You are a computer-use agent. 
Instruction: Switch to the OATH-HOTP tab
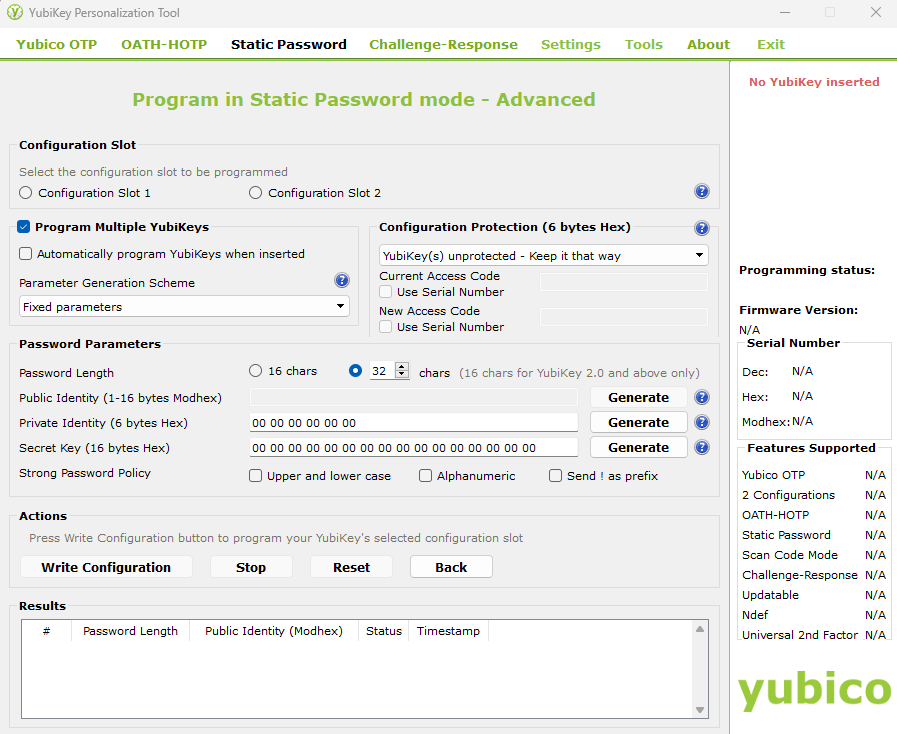(164, 45)
